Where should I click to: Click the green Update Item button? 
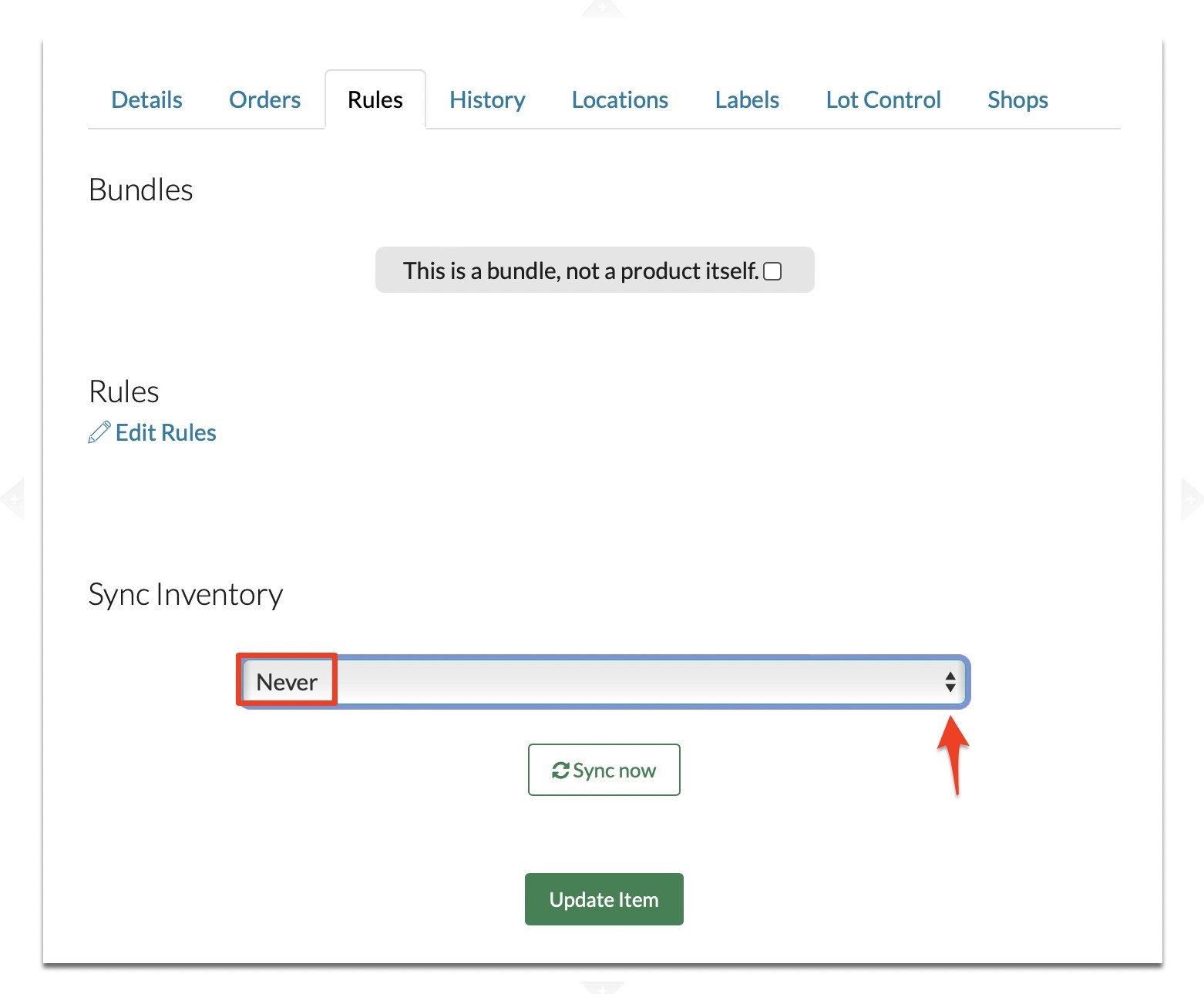604,899
